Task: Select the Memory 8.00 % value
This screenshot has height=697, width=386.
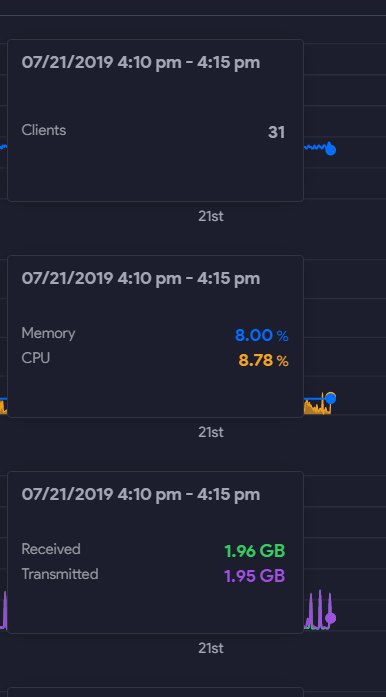Action: [x=261, y=336]
